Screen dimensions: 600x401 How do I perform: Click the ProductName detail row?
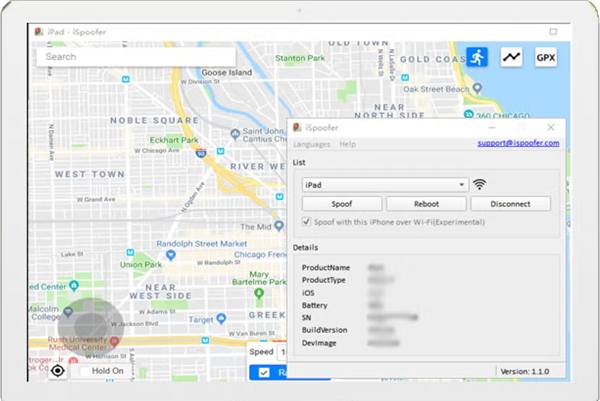click(x=343, y=267)
